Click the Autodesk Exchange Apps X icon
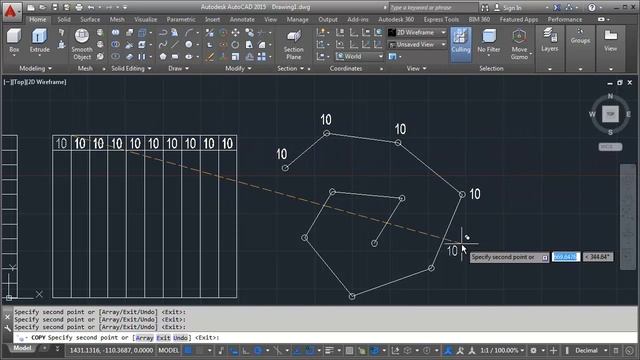640x360 pixels. coord(557,7)
